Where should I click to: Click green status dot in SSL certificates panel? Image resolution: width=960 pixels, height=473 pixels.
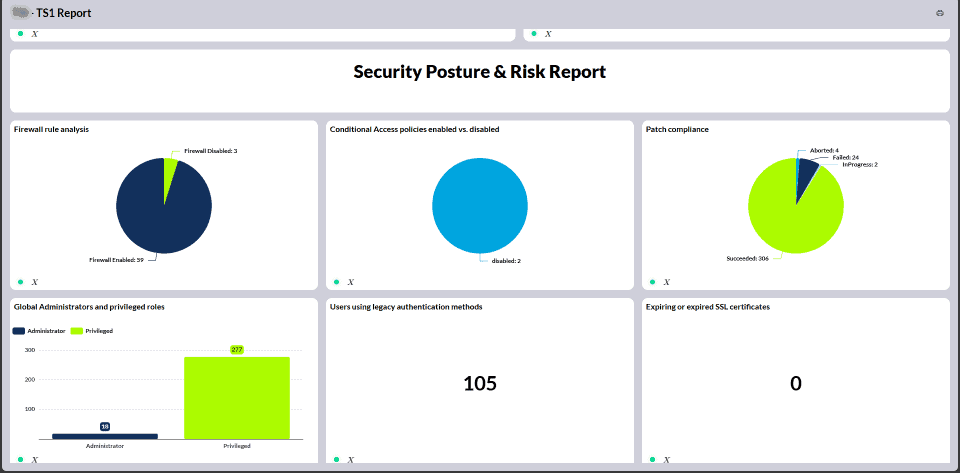click(652, 460)
